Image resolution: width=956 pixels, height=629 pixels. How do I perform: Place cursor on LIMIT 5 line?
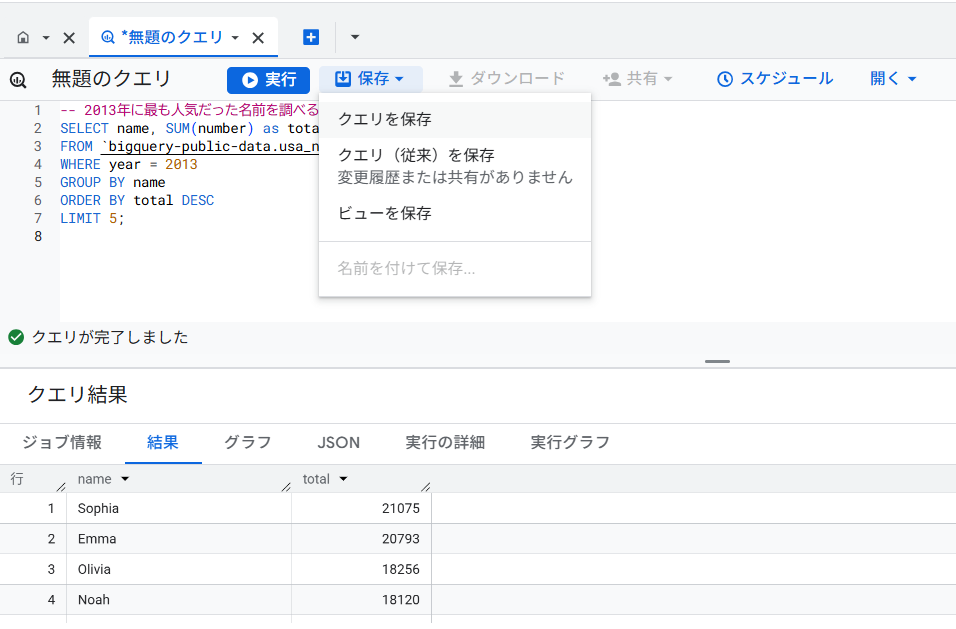[92, 218]
